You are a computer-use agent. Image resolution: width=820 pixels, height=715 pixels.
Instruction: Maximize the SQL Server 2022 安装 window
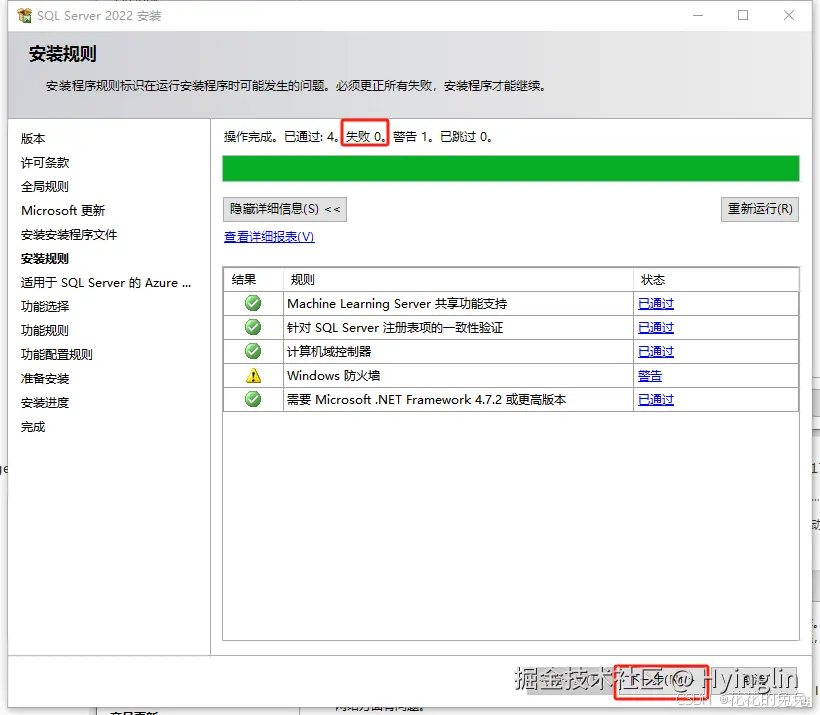pos(743,15)
